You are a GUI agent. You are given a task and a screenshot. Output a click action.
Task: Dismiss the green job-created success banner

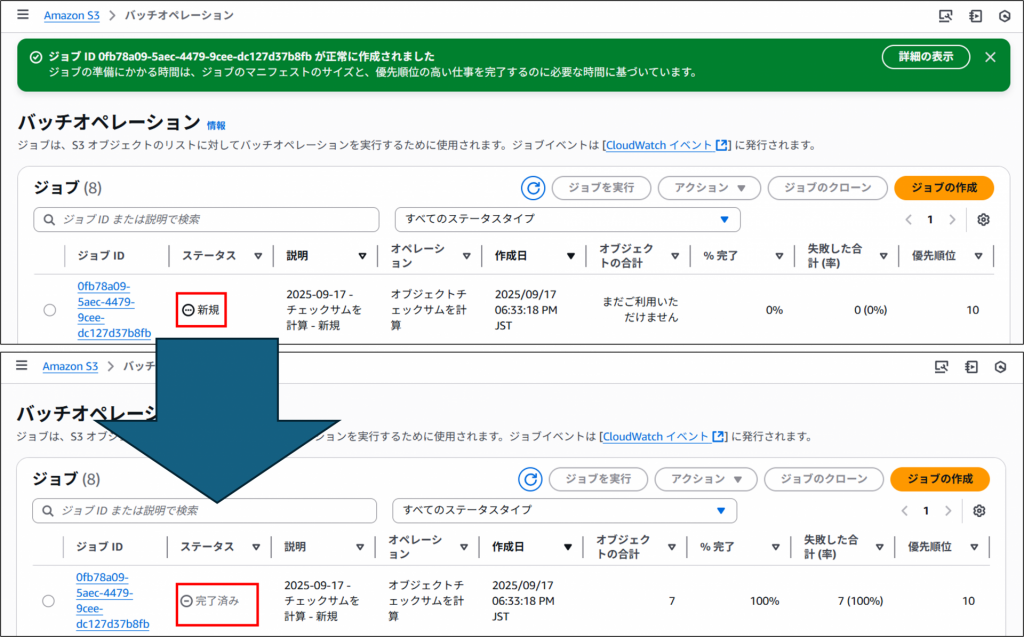pyautogui.click(x=990, y=57)
